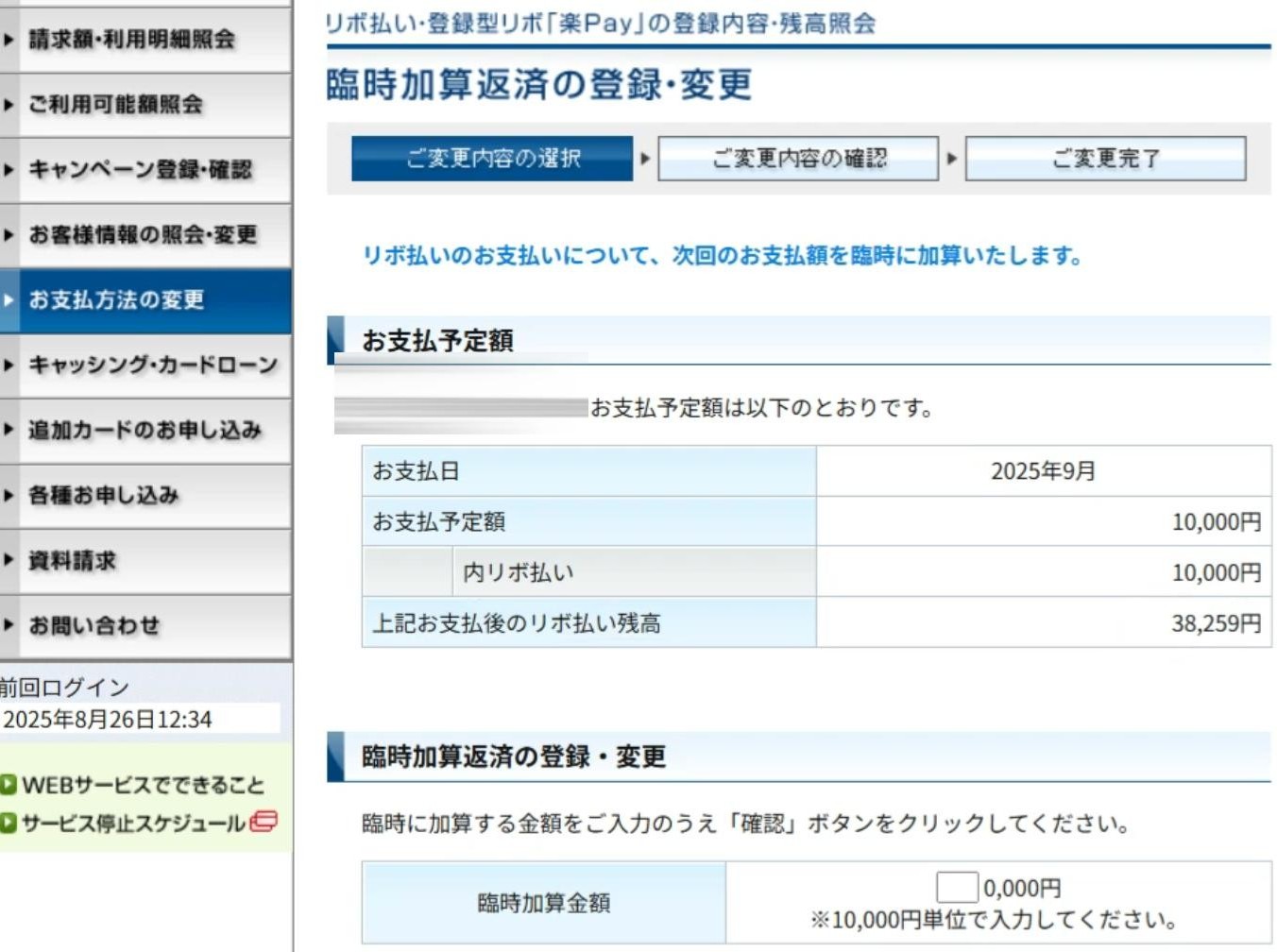Select 資料請求 sidebar item

click(73, 561)
